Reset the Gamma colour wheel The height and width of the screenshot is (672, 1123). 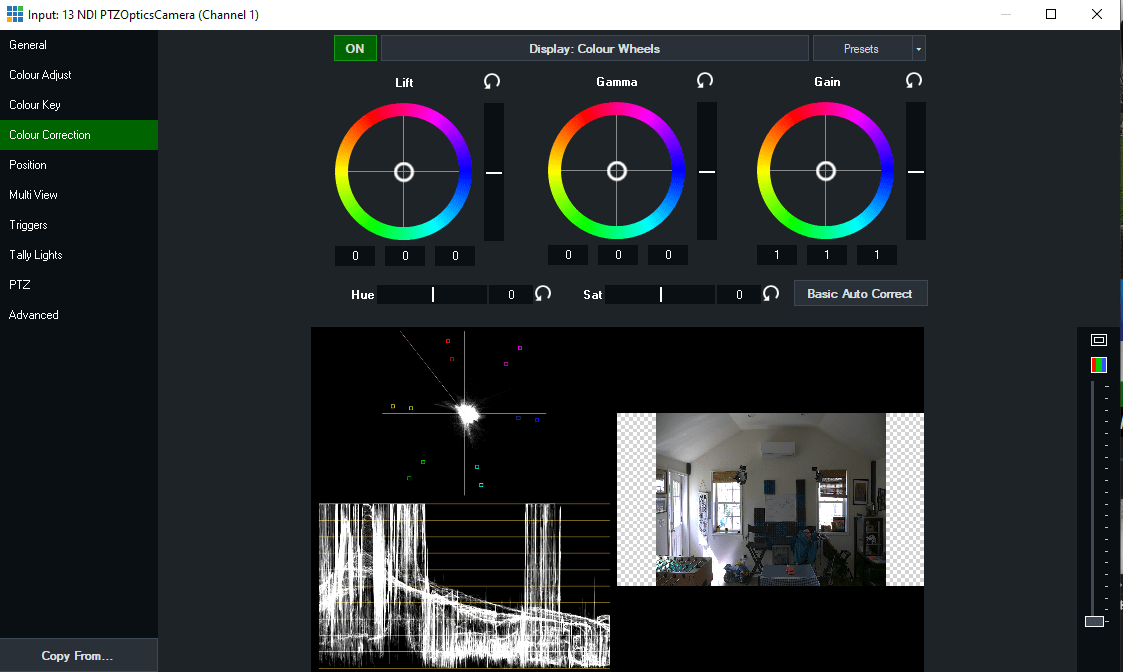click(x=704, y=81)
